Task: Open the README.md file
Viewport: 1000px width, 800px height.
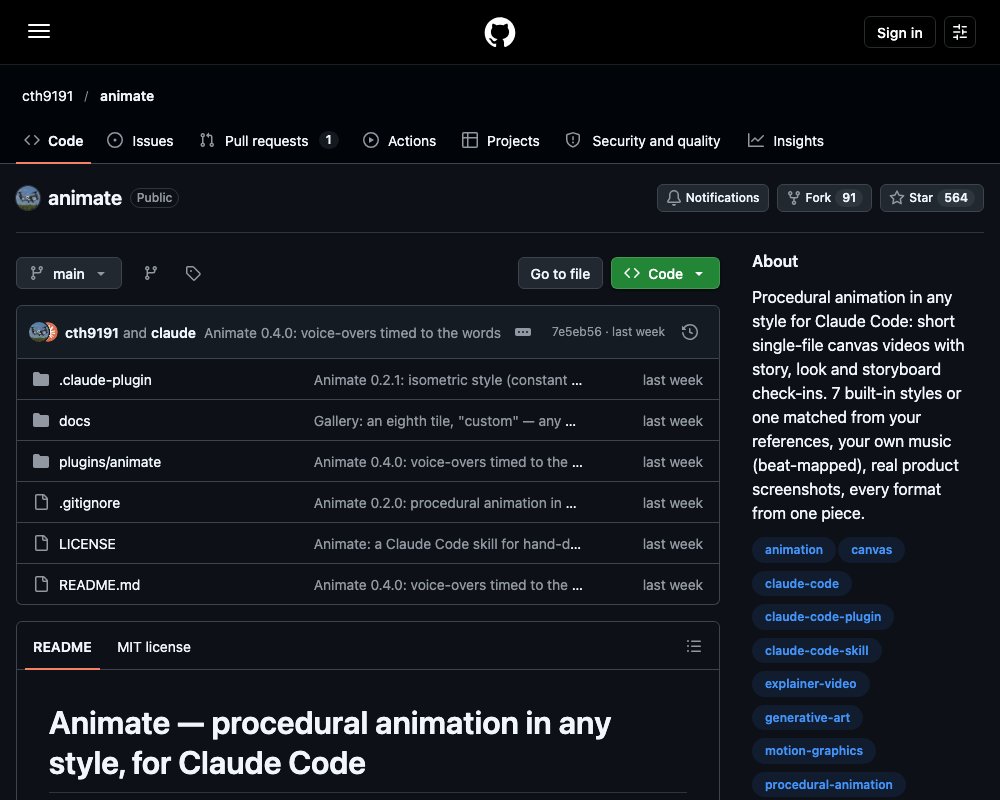Action: [99, 585]
